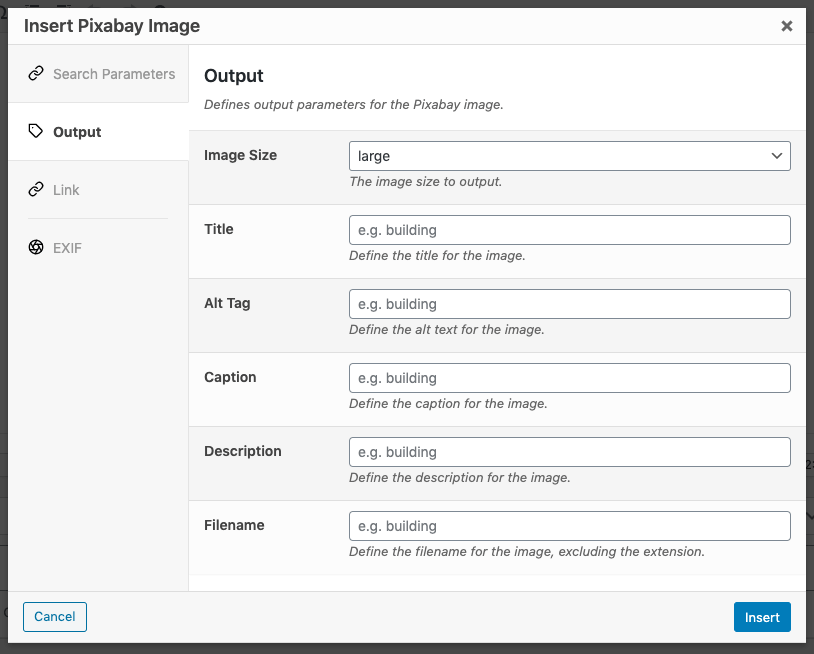Click the 'Image Size' label
814x654 pixels.
[240, 155]
